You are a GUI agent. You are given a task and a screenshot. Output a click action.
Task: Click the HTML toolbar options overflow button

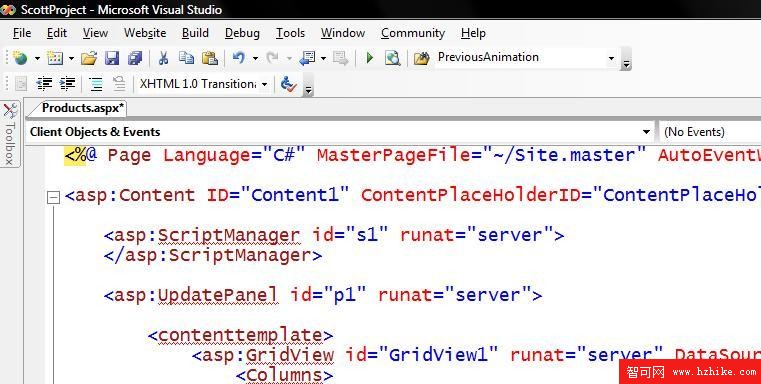click(x=307, y=85)
